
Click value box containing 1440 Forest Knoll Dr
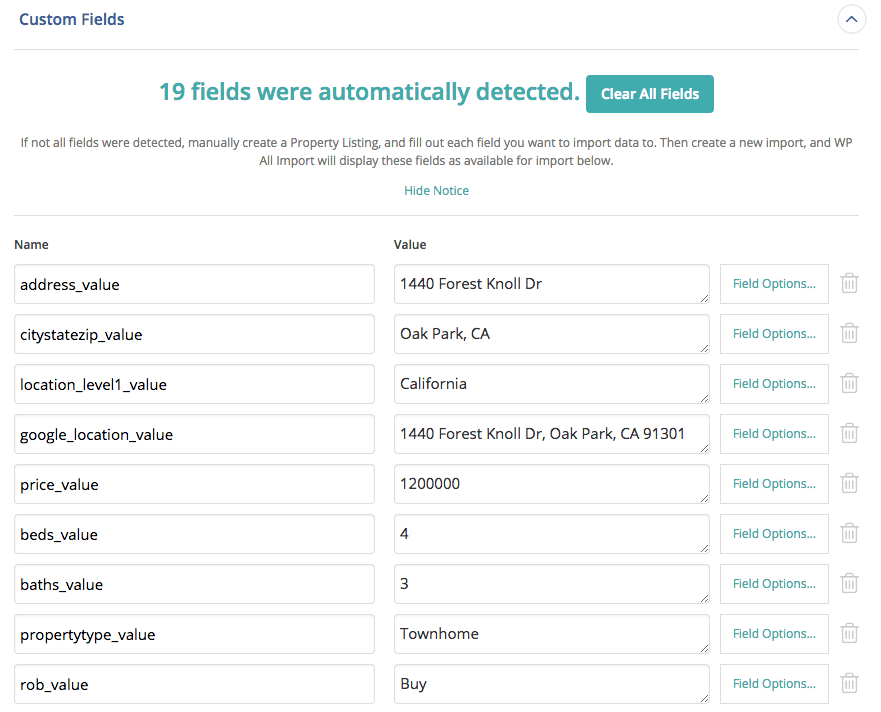click(552, 284)
